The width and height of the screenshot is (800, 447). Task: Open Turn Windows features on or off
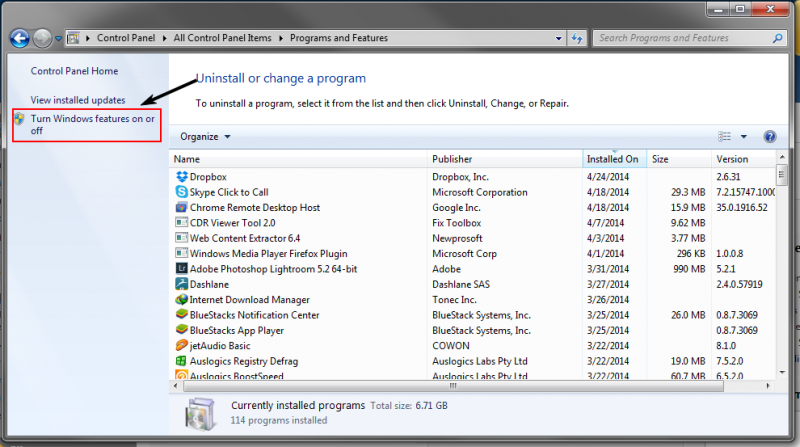pyautogui.click(x=92, y=125)
